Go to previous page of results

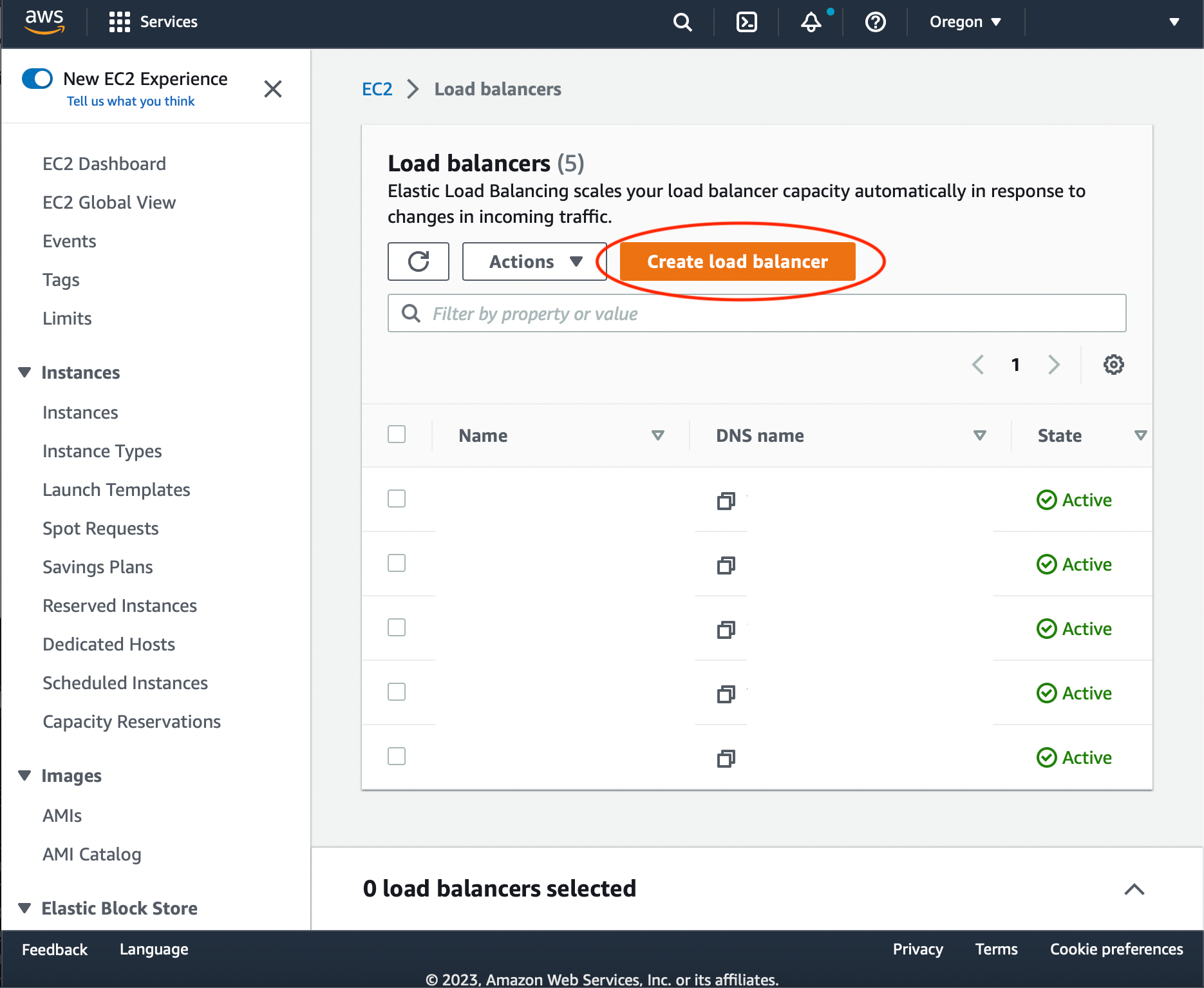tap(978, 365)
